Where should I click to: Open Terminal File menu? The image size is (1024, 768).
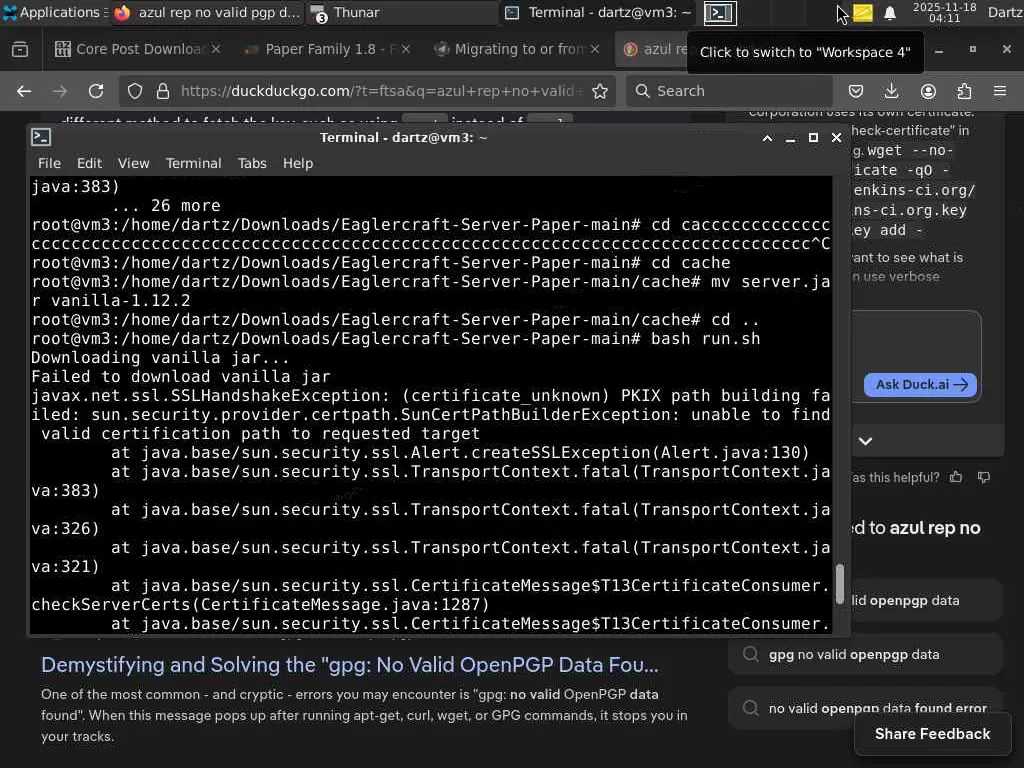pos(49,163)
